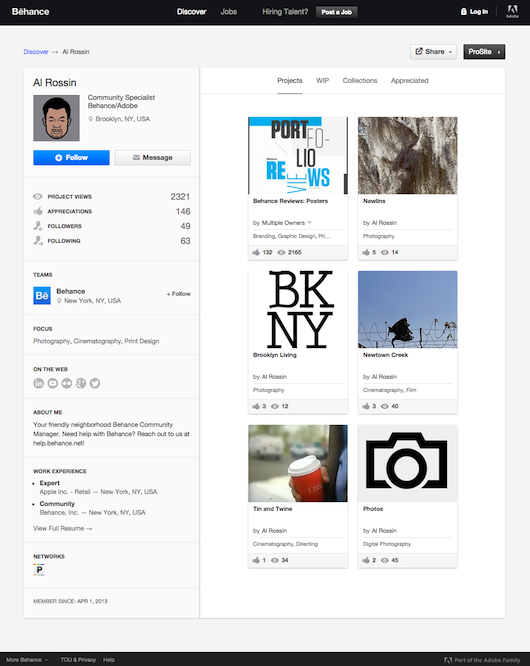Open the YouTube profile icon
530x666 pixels.
[x=53, y=383]
